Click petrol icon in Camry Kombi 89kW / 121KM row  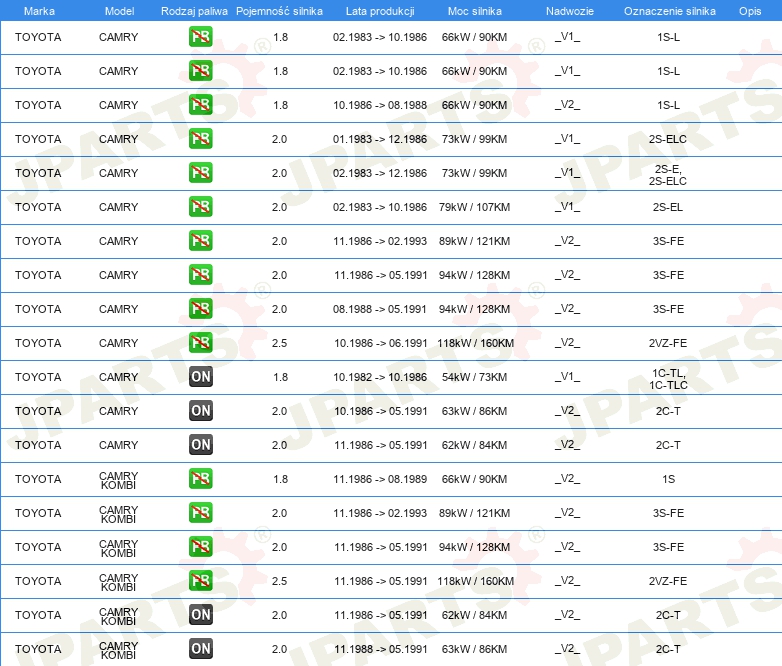(200, 512)
